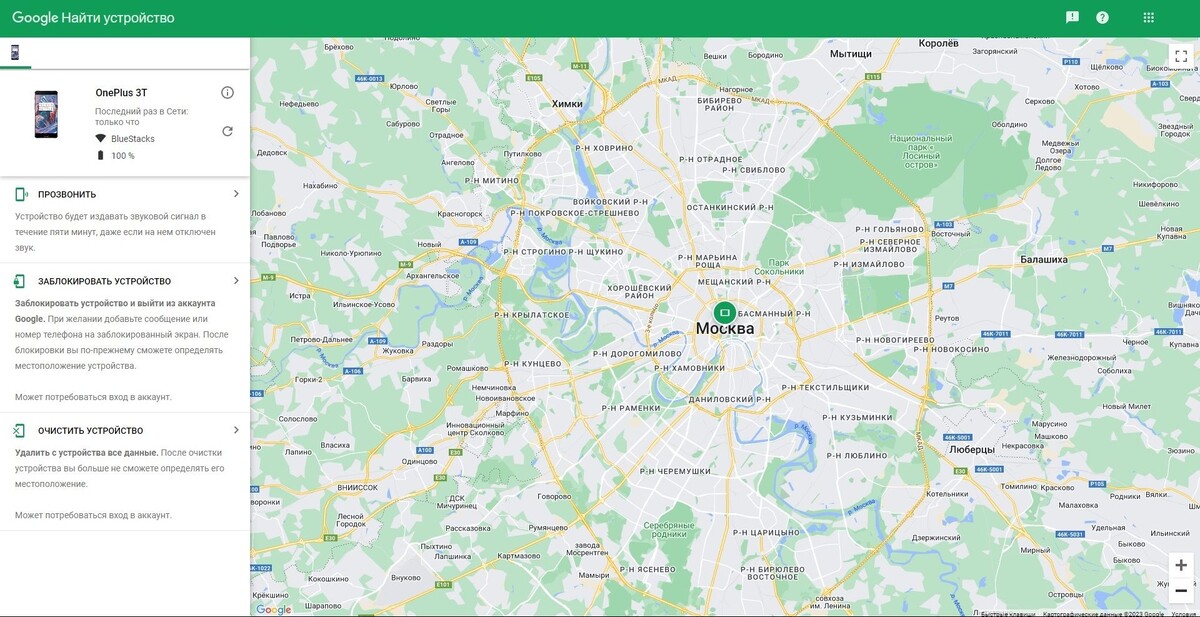Click the lock icon beside ЗАБЛОКИРОВАТЬ УСТРОЙСТВО
The width and height of the screenshot is (1200, 617).
[x=20, y=281]
